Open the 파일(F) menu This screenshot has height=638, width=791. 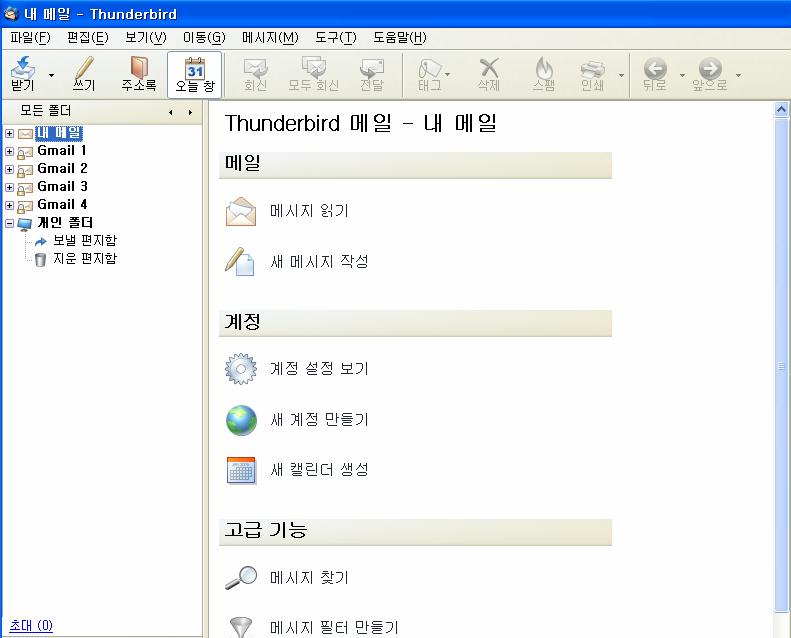30,37
